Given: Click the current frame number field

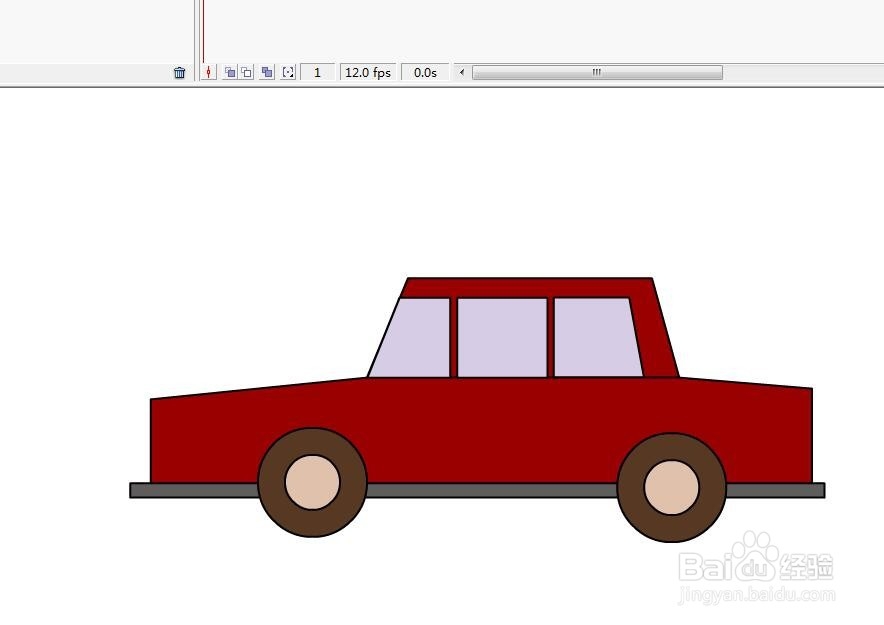Looking at the screenshot, I should 317,73.
